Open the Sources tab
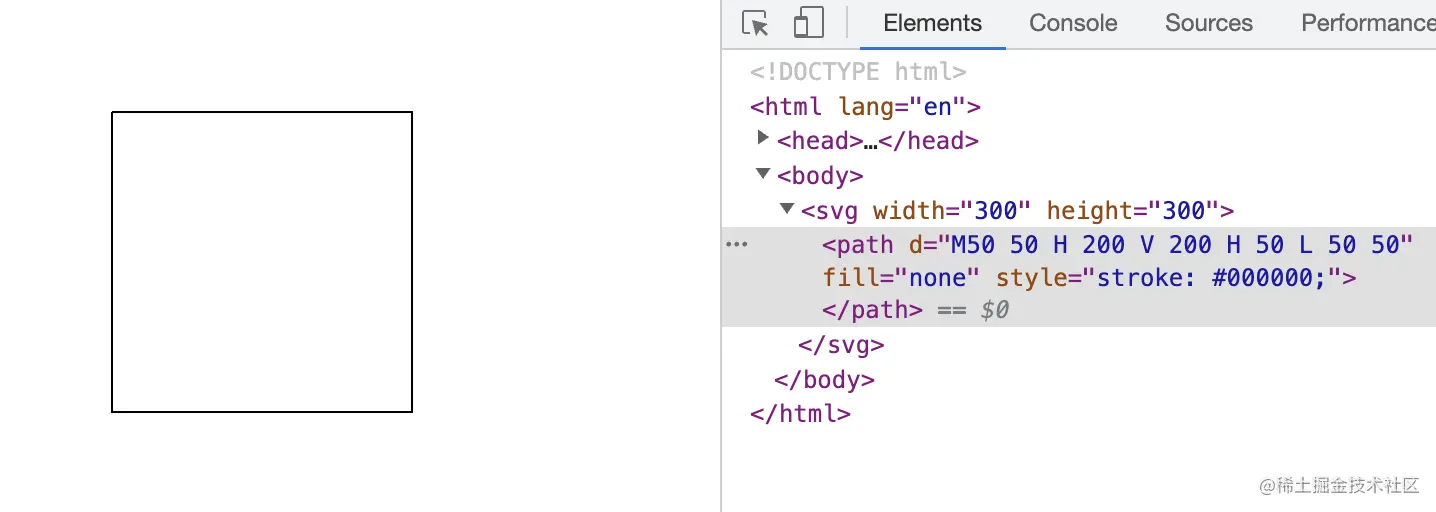 [x=1208, y=23]
